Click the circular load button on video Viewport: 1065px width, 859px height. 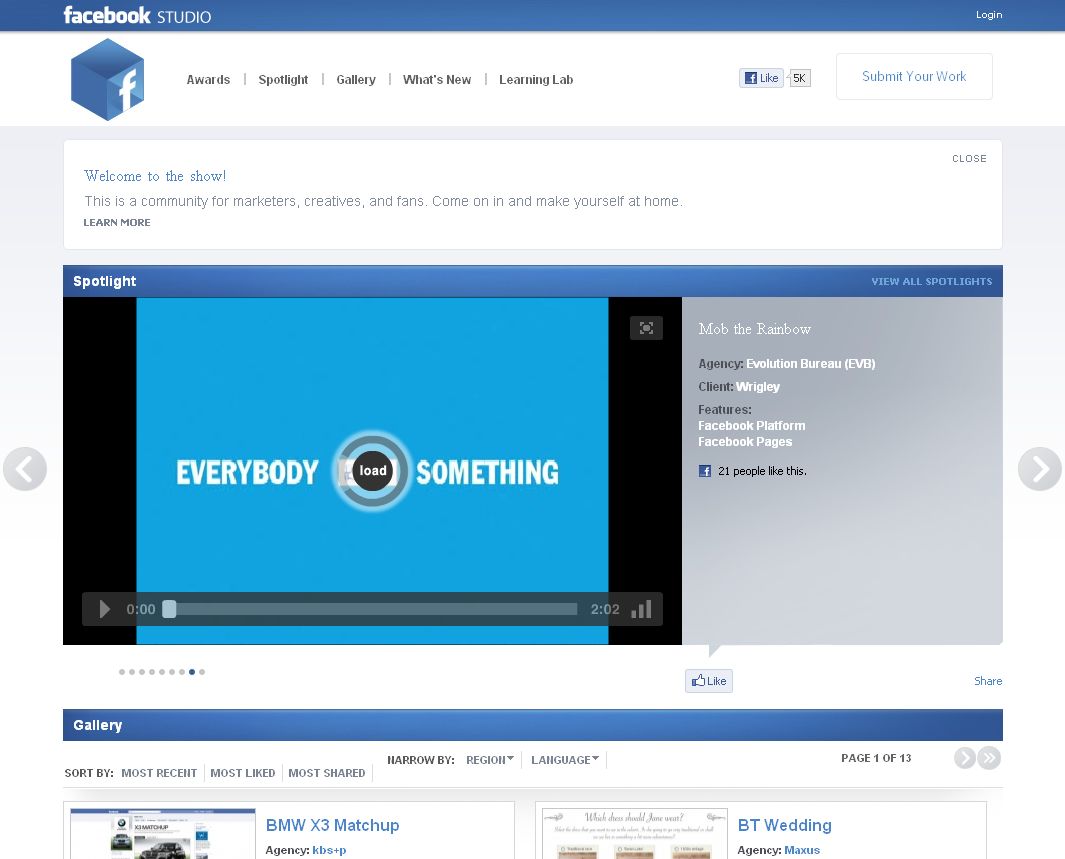coord(372,471)
